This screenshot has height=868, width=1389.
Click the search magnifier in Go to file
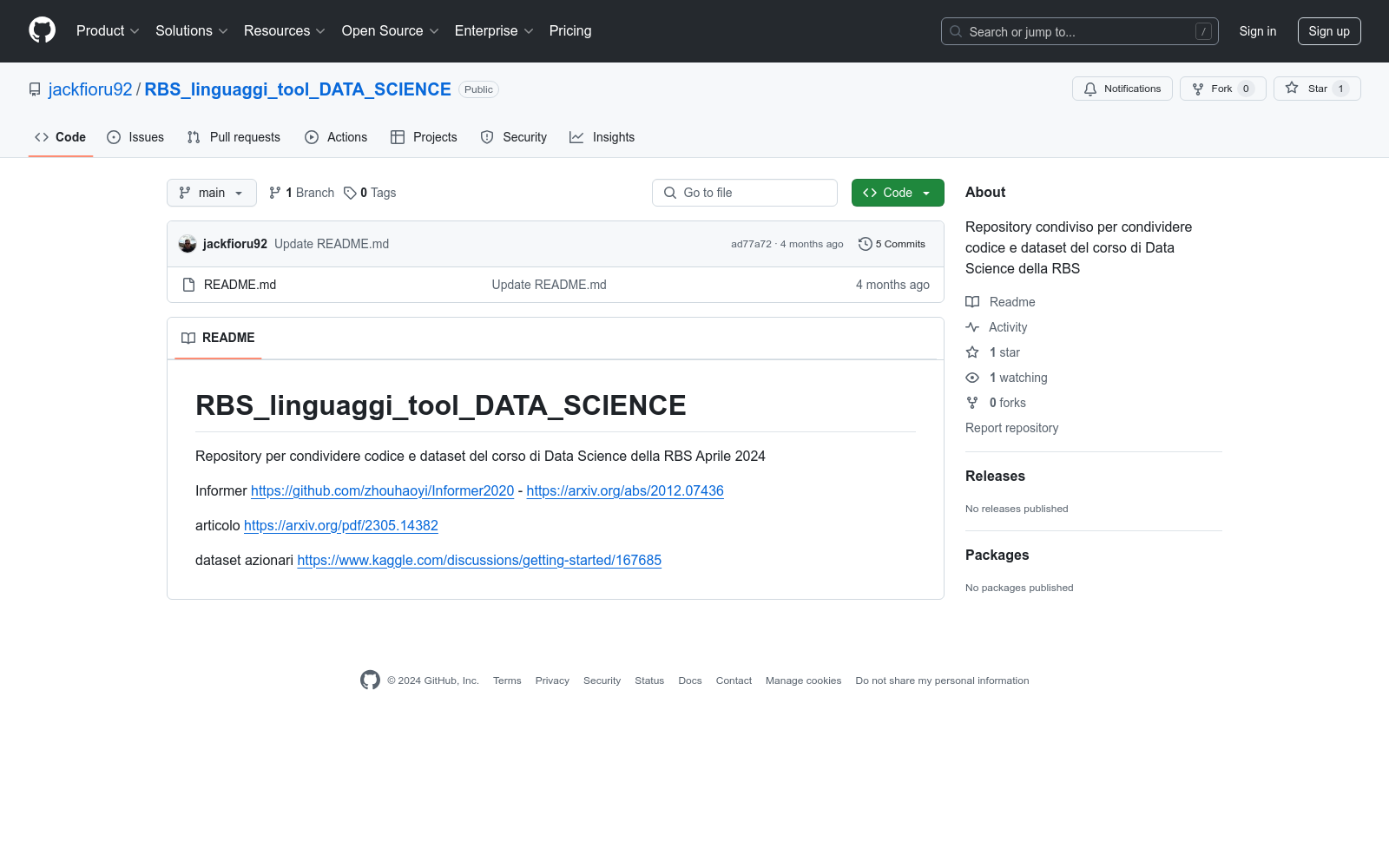670,193
